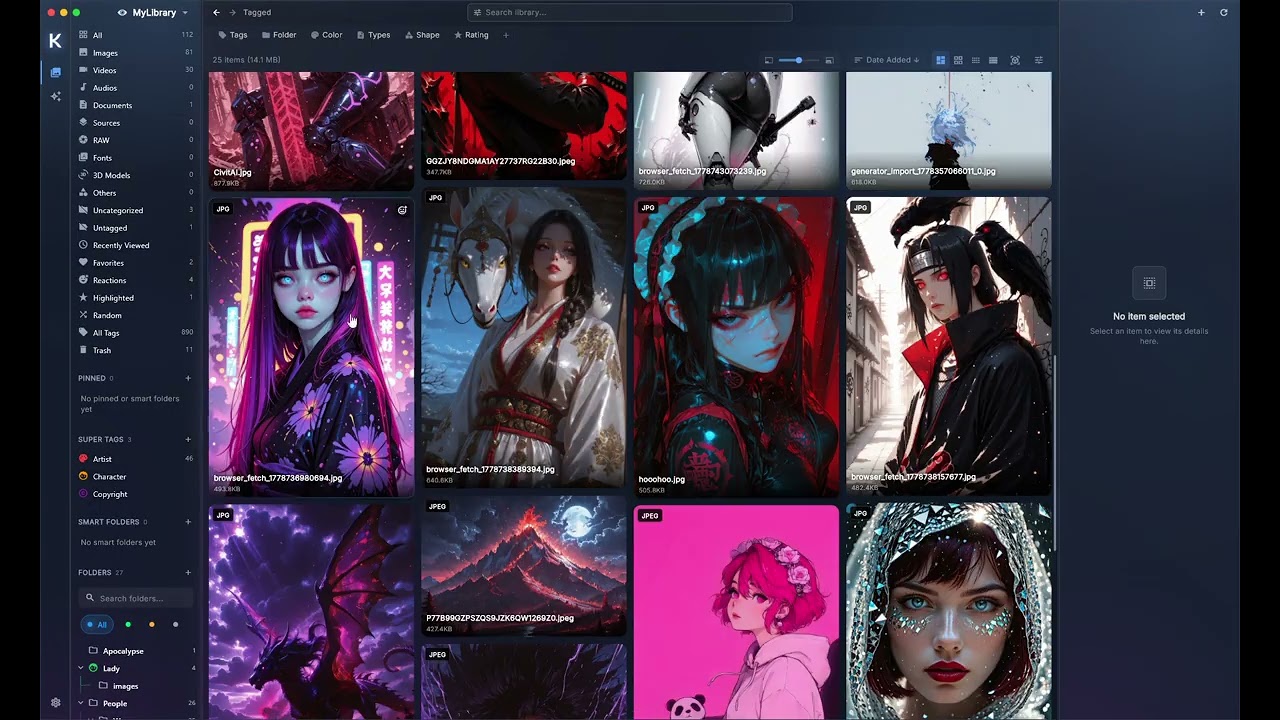
Task: Click the K app logo
Action: [55, 40]
